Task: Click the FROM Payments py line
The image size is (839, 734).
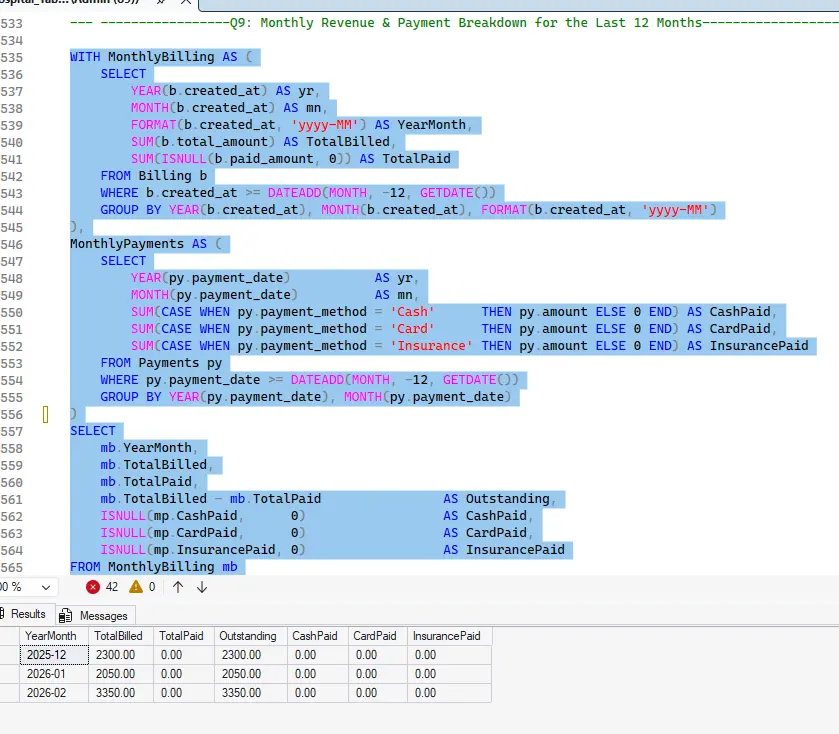Action: click(161, 363)
